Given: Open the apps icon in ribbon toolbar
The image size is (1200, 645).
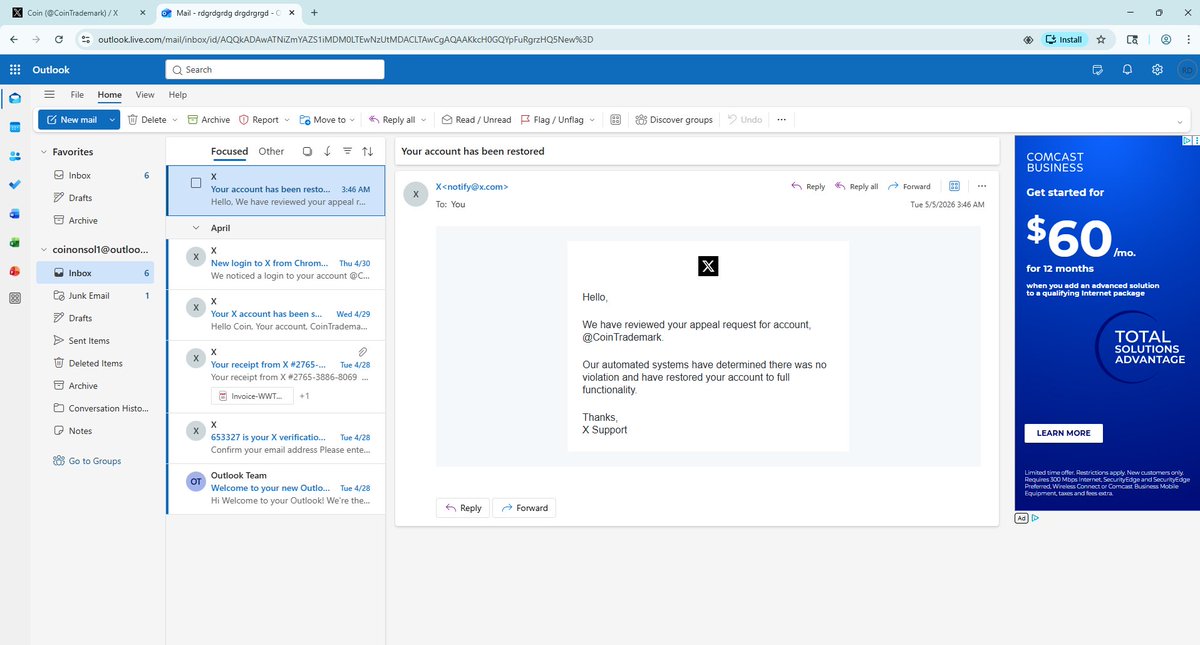Looking at the screenshot, I should [x=616, y=120].
